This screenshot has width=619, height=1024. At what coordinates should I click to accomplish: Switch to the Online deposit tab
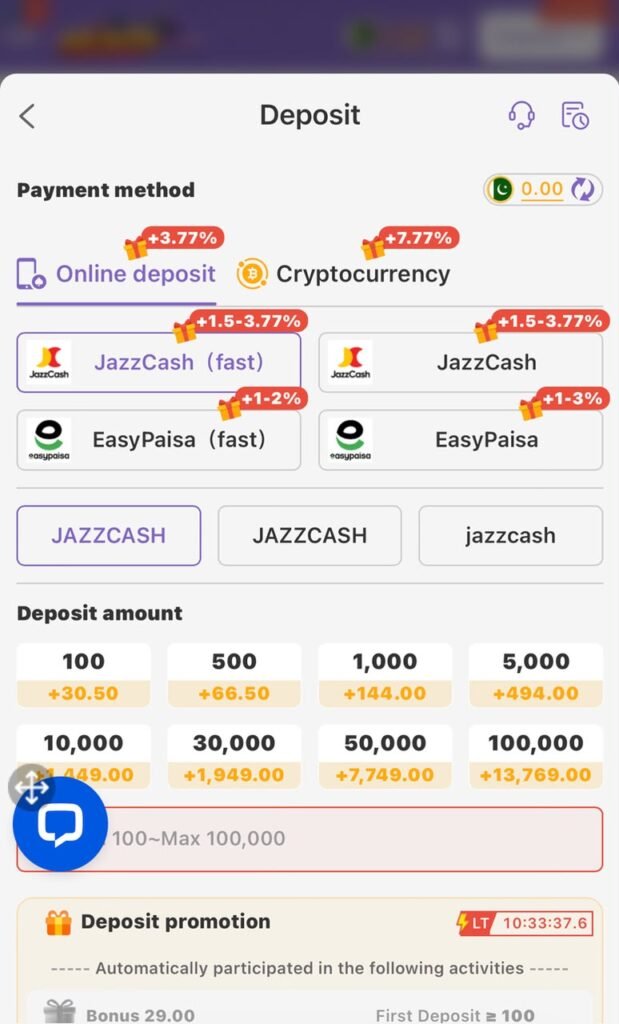coord(116,274)
